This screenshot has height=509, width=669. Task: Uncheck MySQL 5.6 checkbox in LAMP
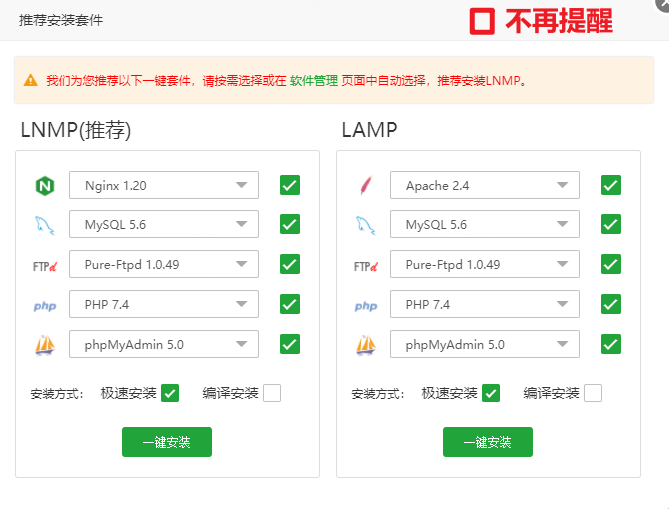(x=611, y=224)
